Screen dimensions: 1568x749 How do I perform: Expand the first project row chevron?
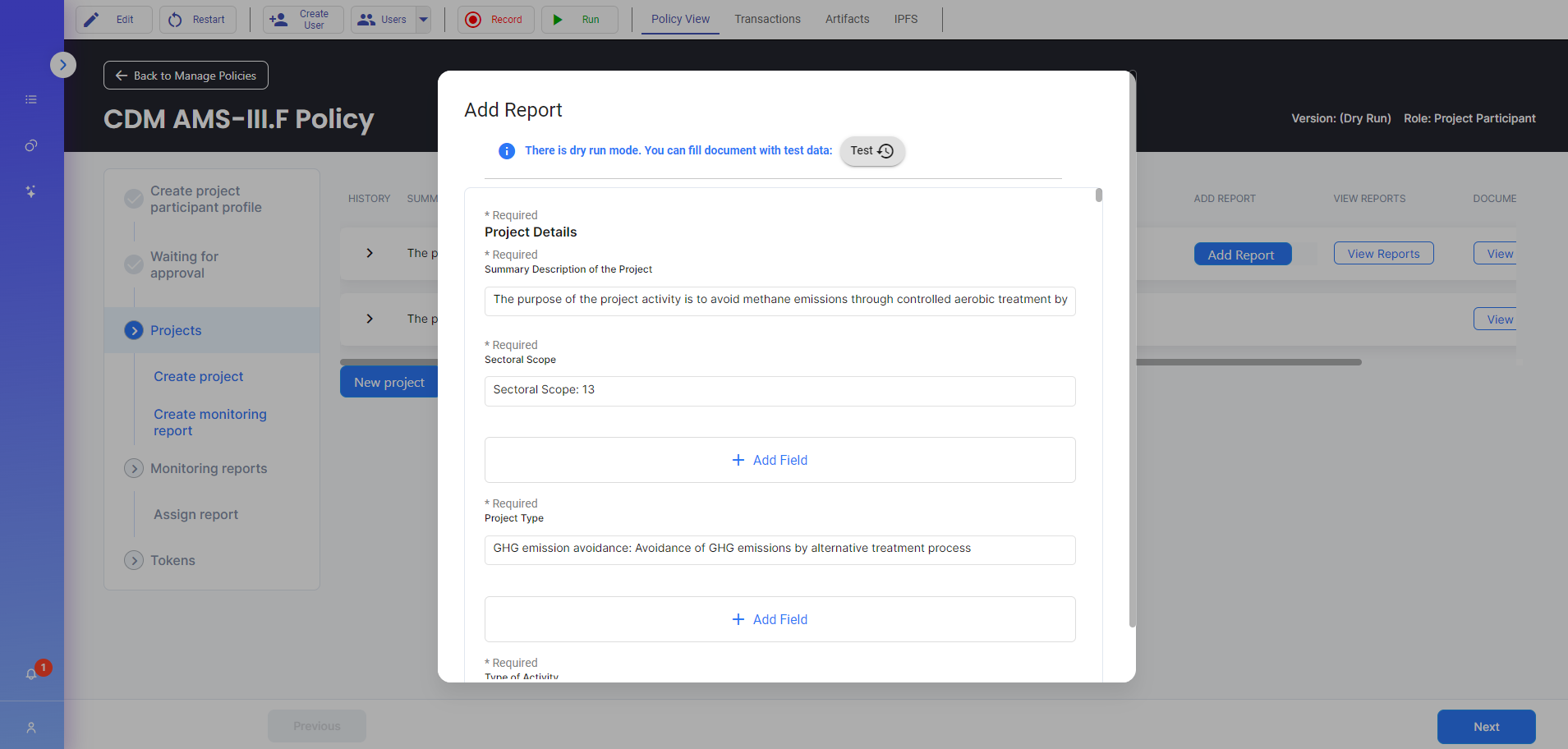(x=370, y=253)
